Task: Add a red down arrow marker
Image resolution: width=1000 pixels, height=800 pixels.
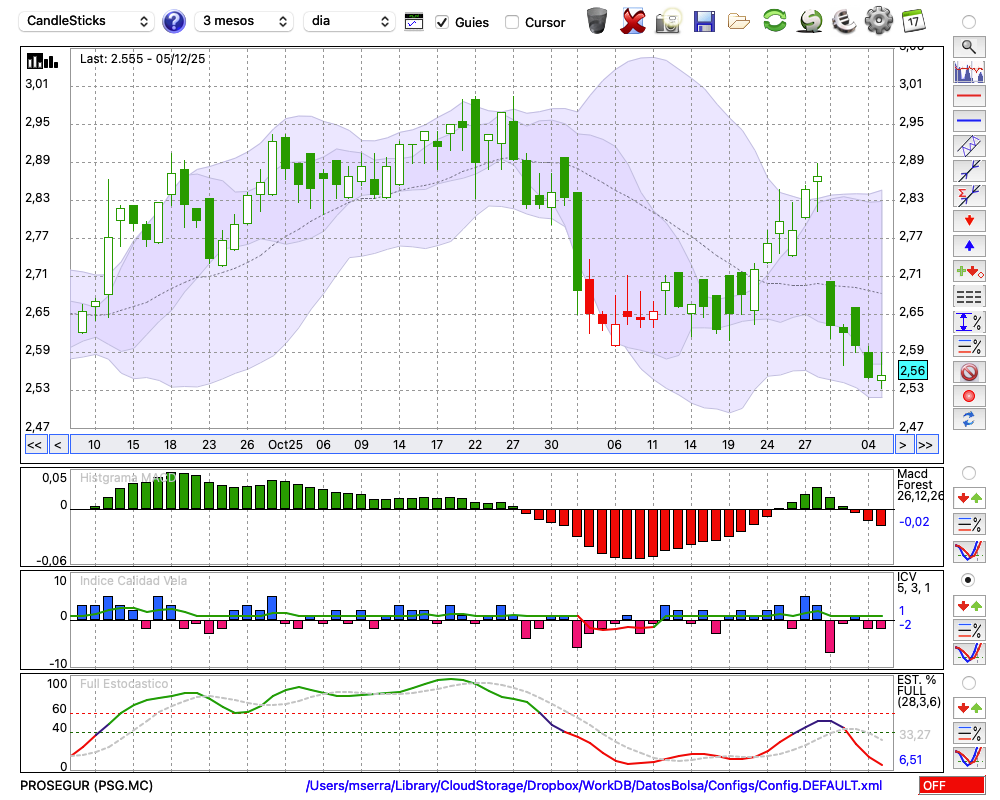Action: coord(969,221)
